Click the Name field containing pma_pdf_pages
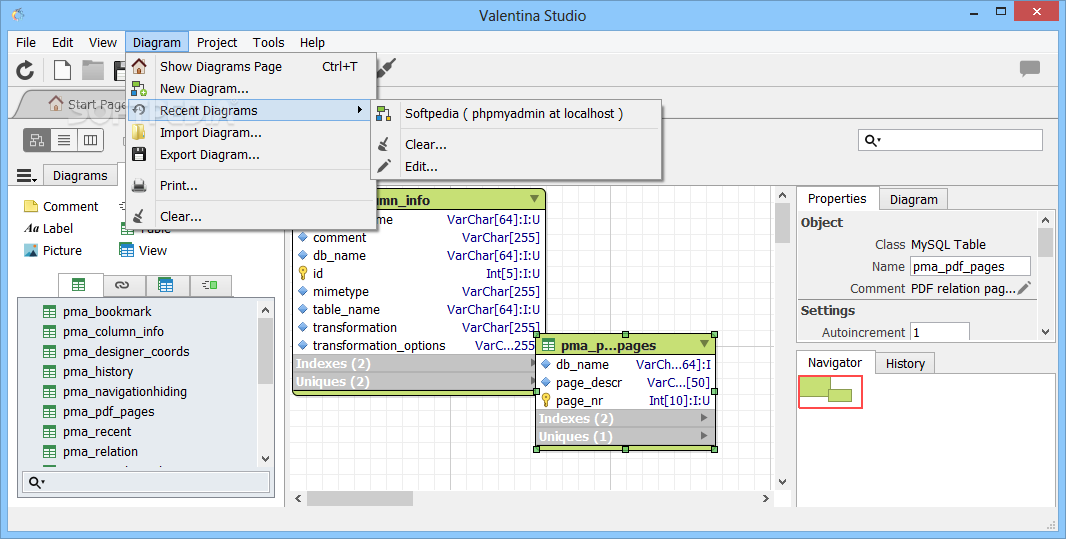1066x539 pixels. point(970,266)
